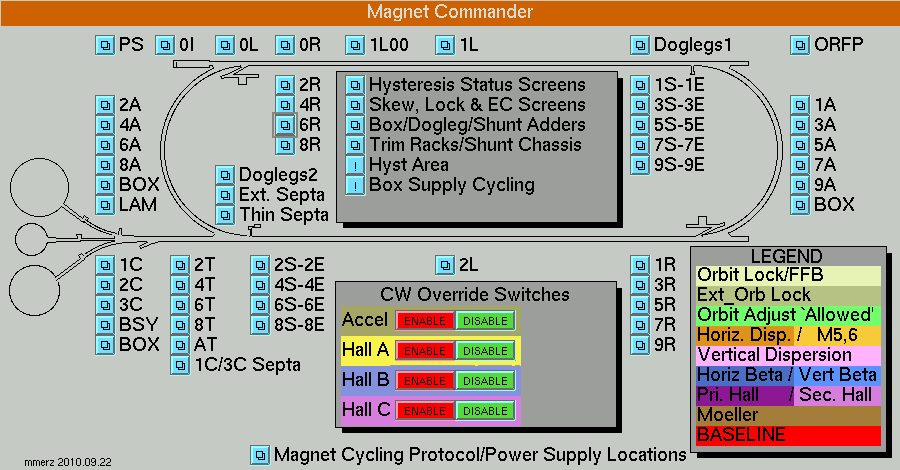Open the Doglegs1 display icon
900x470 pixels.
click(x=640, y=45)
